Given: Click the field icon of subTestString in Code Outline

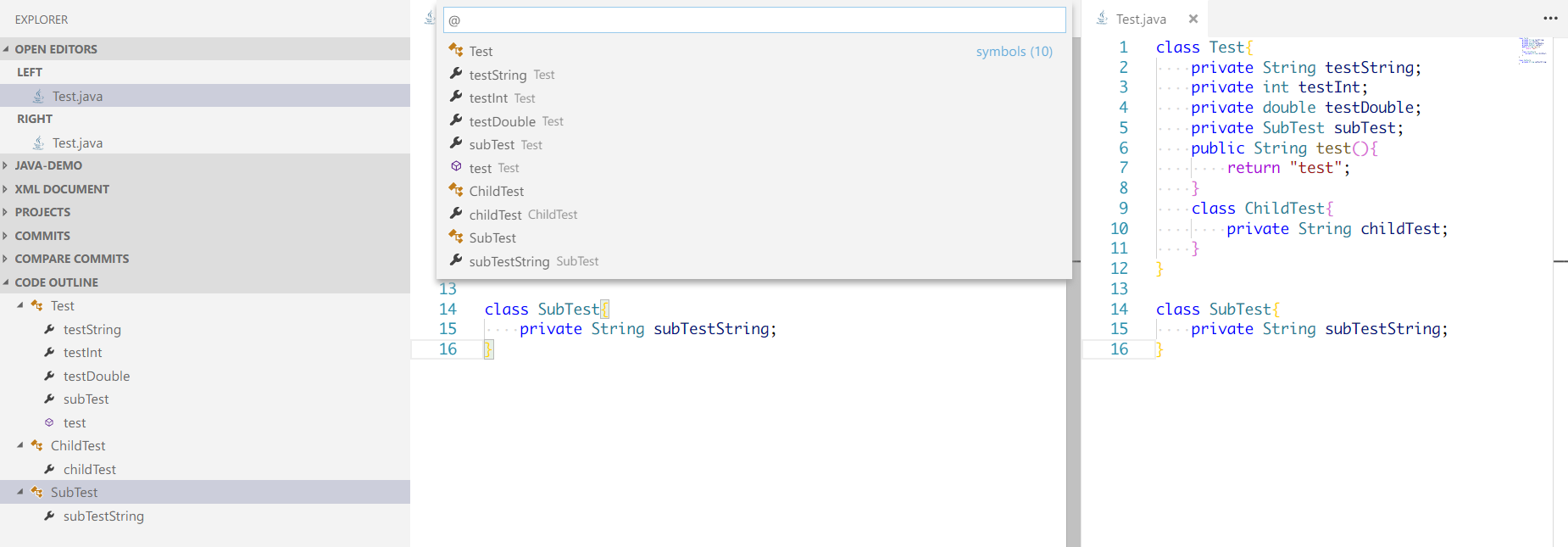Looking at the screenshot, I should [x=49, y=516].
